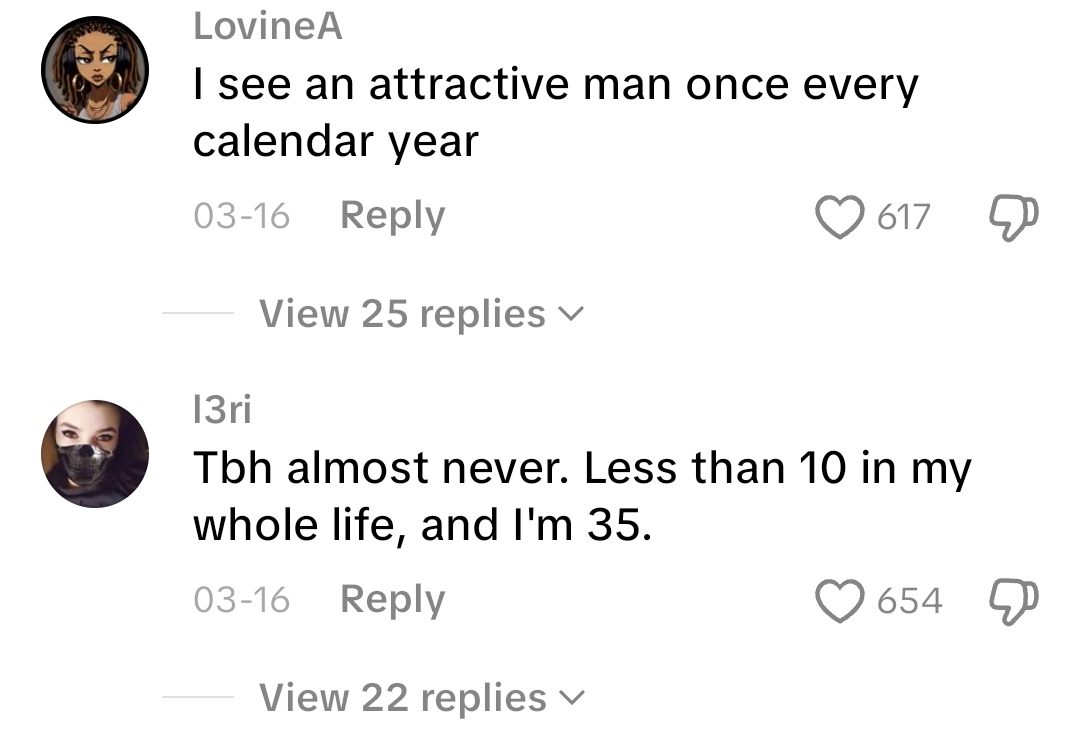Open l3ri's profile picture
The image size is (1080, 732).
[95, 453]
